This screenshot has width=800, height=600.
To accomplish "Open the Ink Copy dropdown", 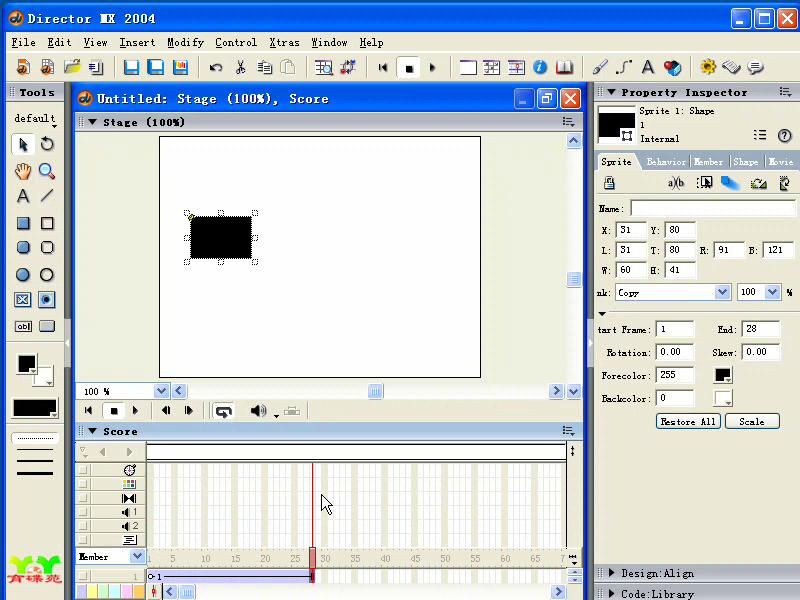I will 722,292.
